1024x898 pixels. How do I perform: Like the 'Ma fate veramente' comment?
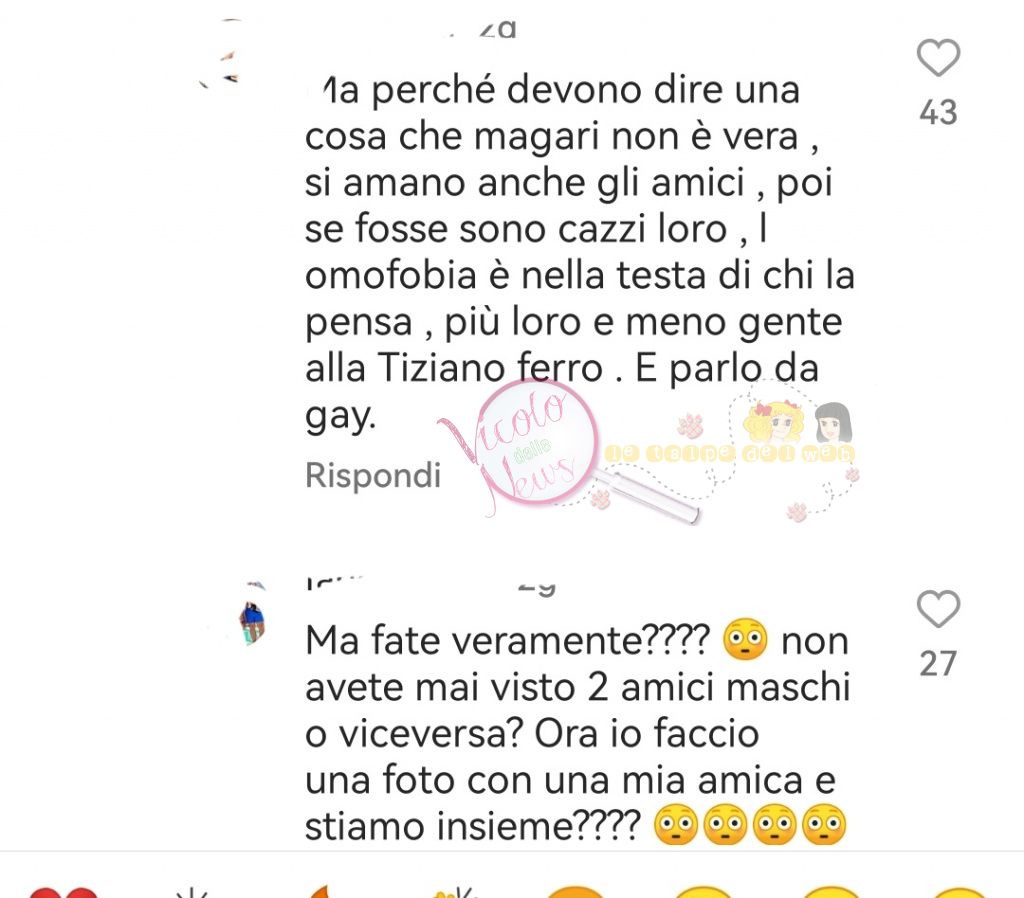(x=938, y=609)
